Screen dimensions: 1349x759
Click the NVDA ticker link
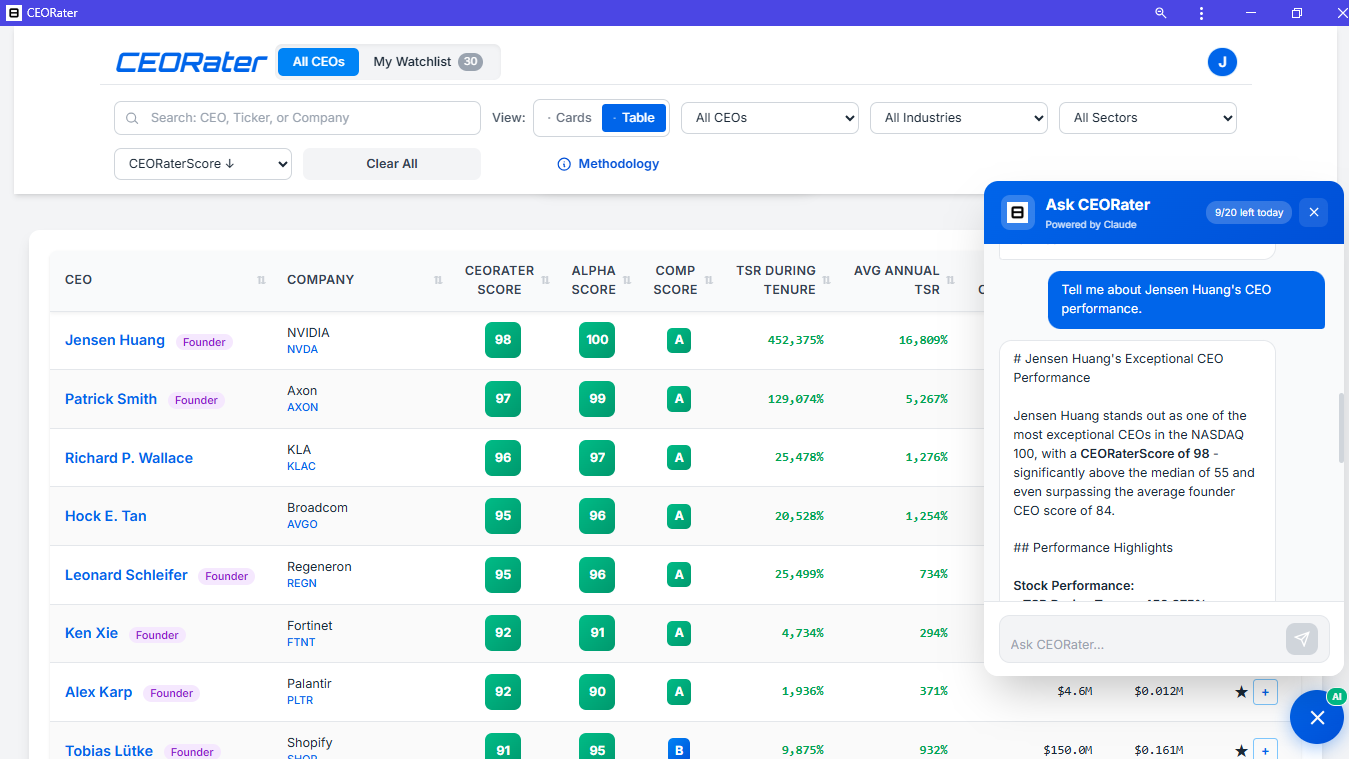[x=303, y=350]
